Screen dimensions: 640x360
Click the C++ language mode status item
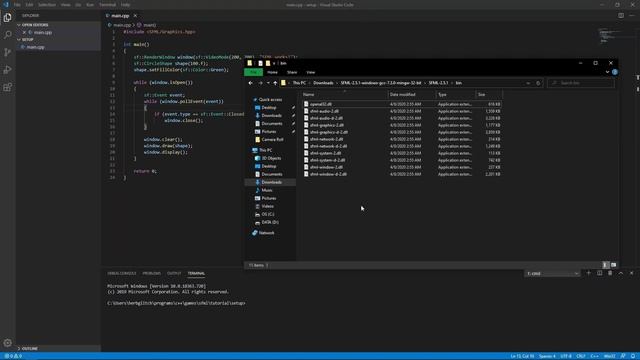(594, 356)
